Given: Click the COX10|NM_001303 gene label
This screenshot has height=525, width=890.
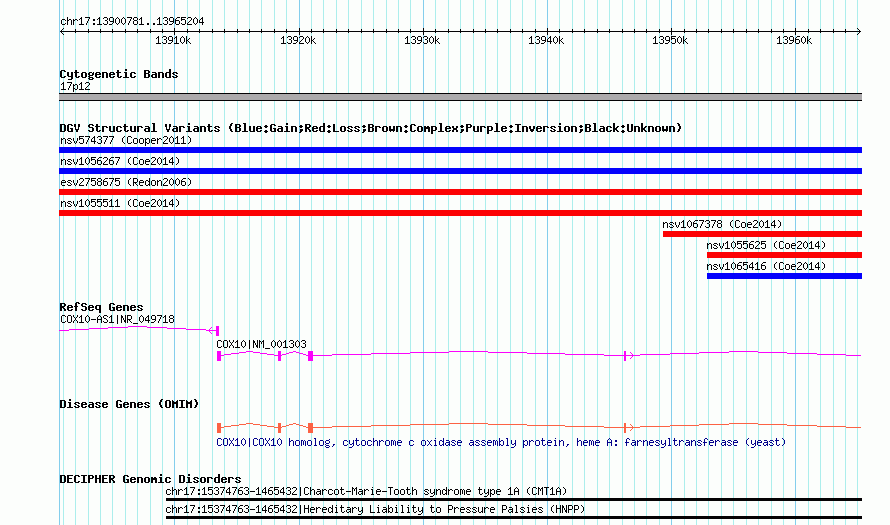Looking at the screenshot, I should tap(261, 344).
